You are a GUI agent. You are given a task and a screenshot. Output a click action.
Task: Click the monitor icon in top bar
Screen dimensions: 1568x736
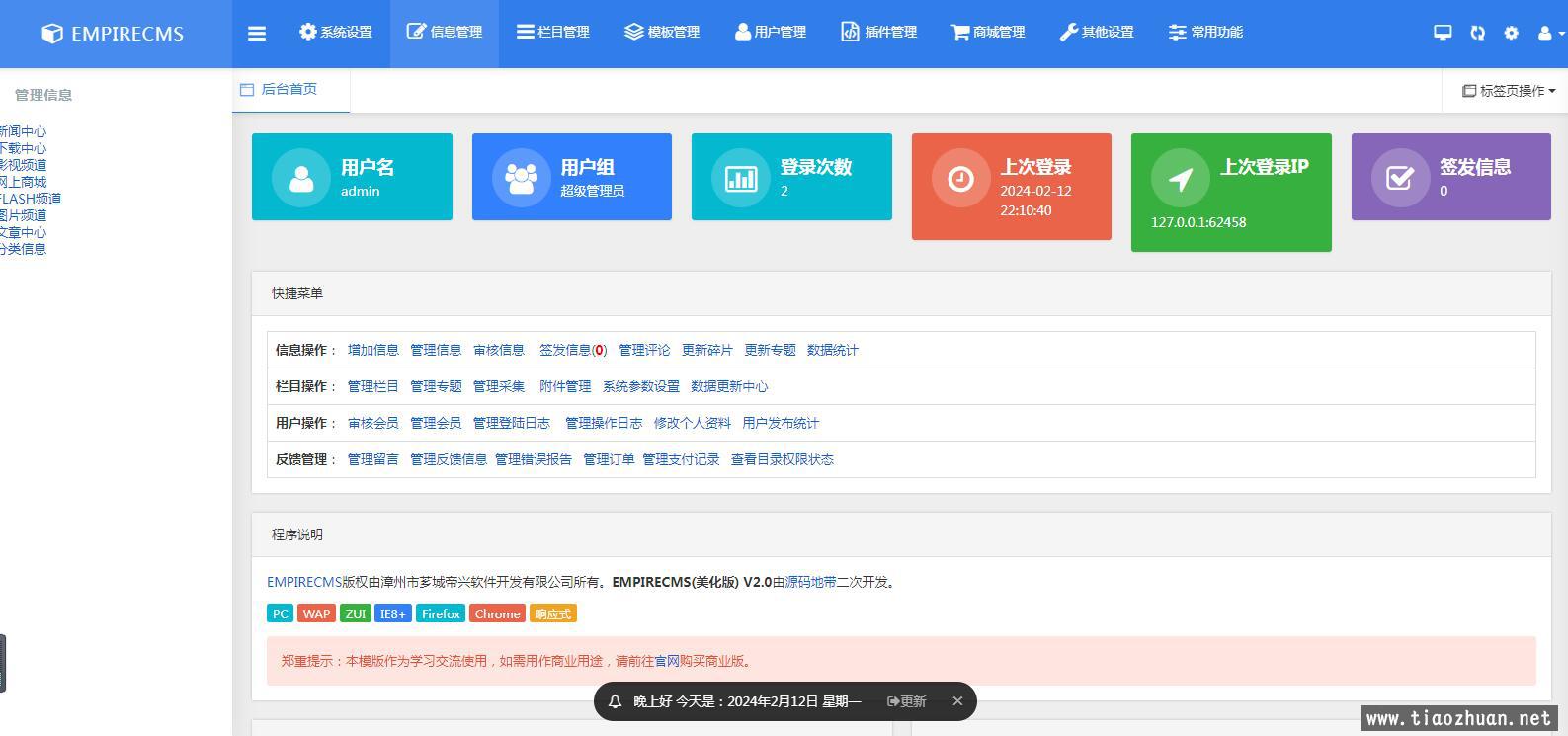[x=1443, y=33]
